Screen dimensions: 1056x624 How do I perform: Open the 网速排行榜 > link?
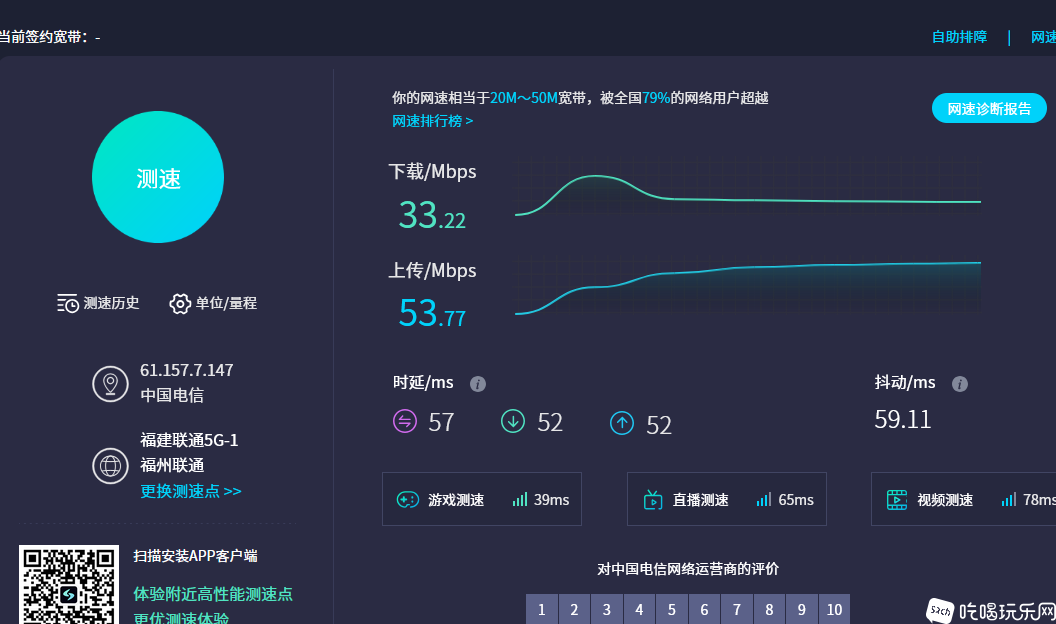pyautogui.click(x=432, y=121)
